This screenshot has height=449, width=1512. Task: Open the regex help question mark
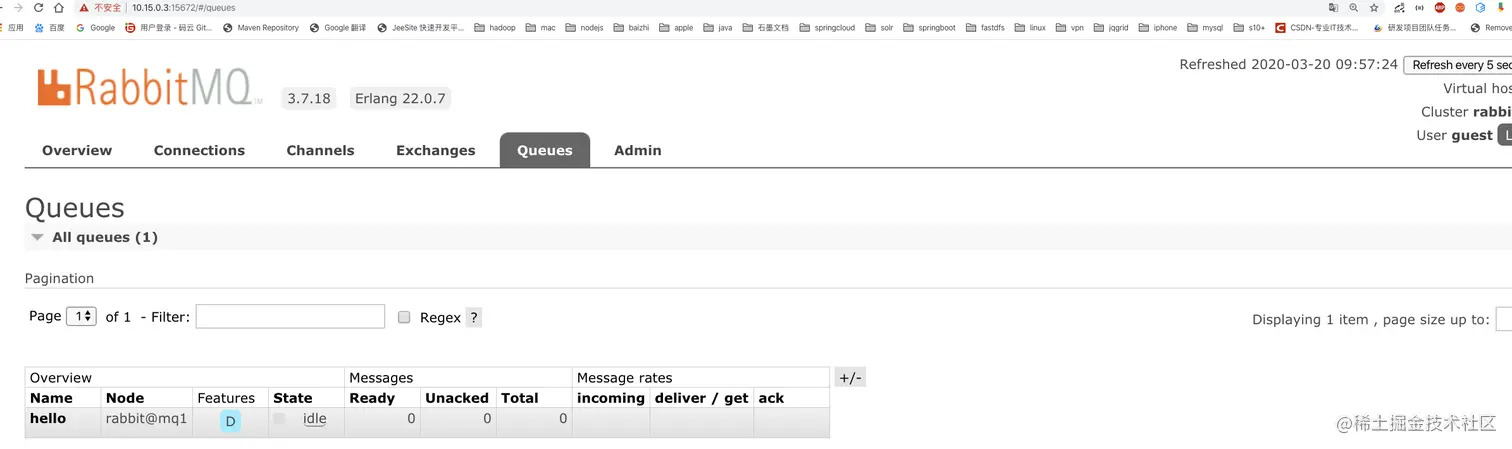(x=474, y=317)
